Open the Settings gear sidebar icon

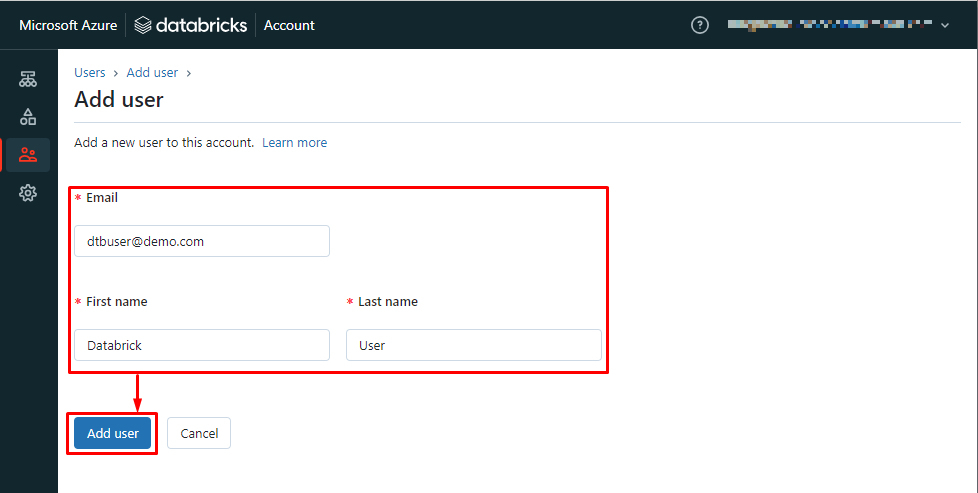(x=28, y=193)
